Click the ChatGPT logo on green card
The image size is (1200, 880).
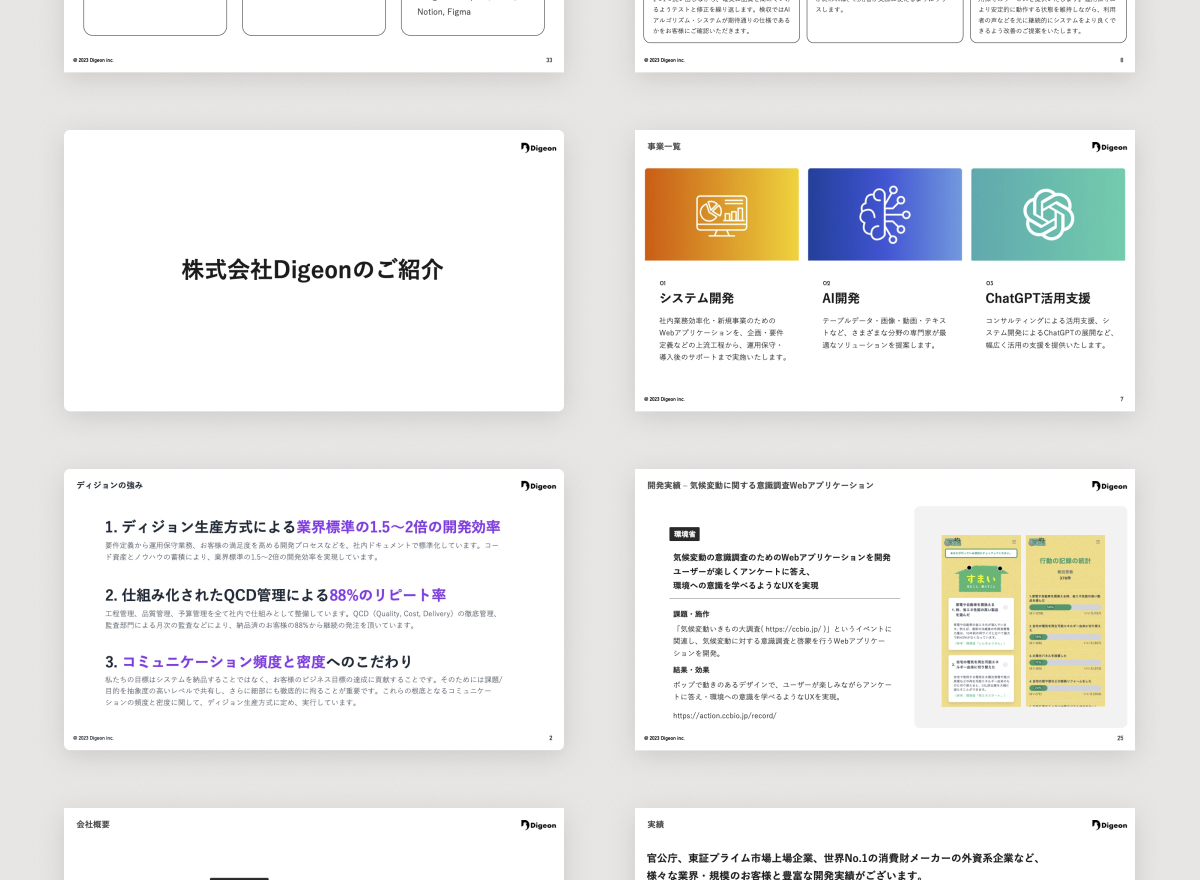tap(1048, 214)
